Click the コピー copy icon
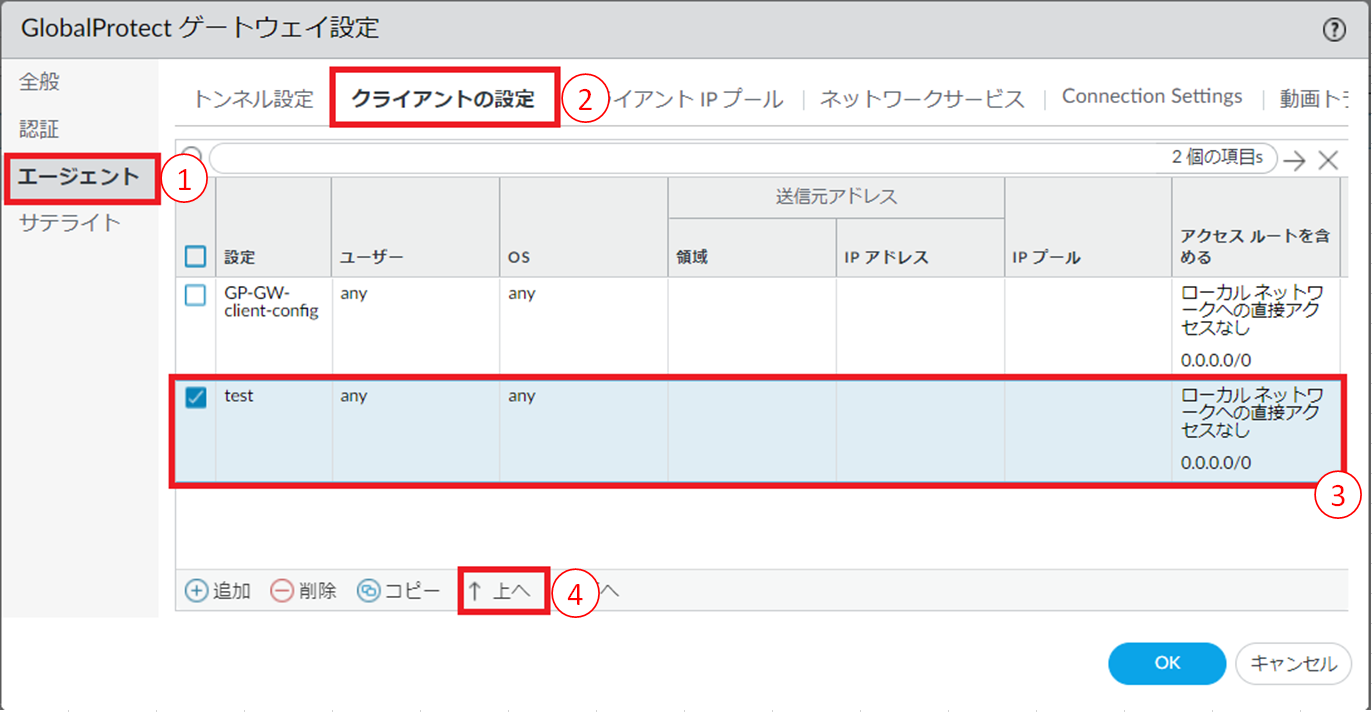Screen dimensions: 1372x712 pyautogui.click(x=368, y=591)
